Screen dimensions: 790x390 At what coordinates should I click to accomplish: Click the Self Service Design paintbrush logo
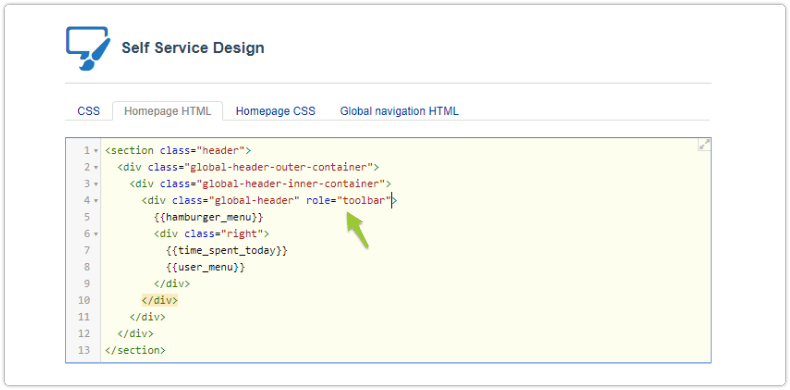coord(88,48)
